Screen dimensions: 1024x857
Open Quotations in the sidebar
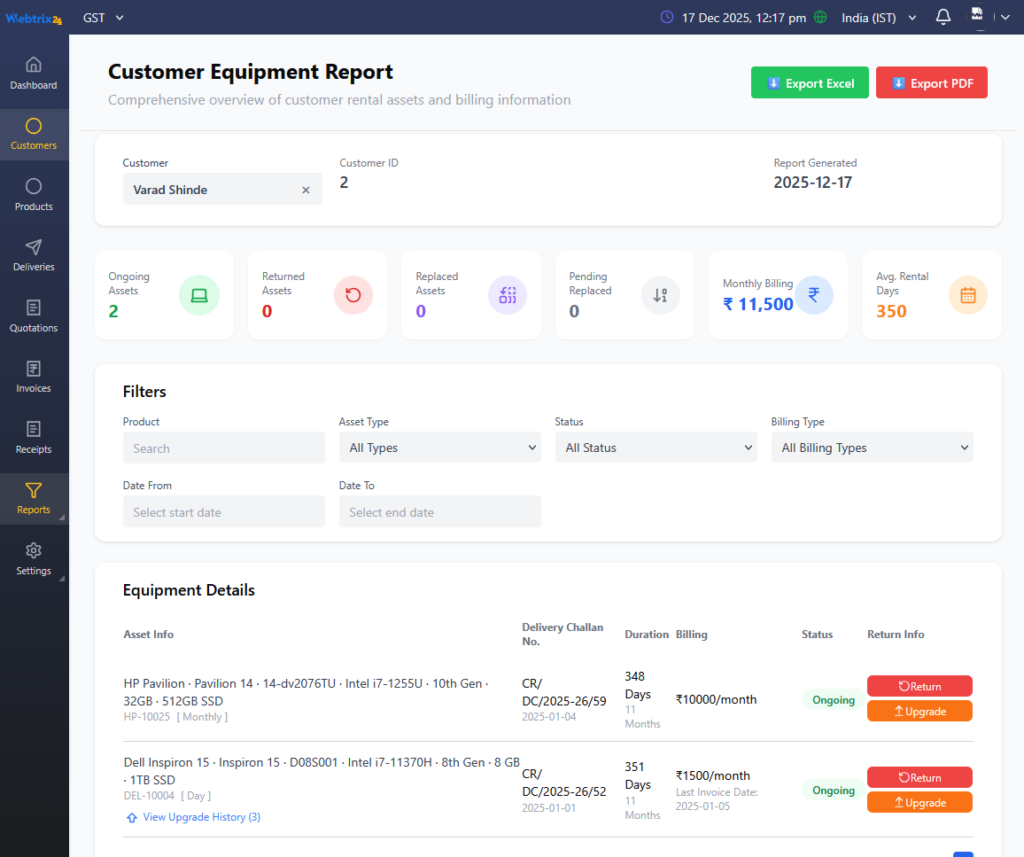(x=33, y=317)
